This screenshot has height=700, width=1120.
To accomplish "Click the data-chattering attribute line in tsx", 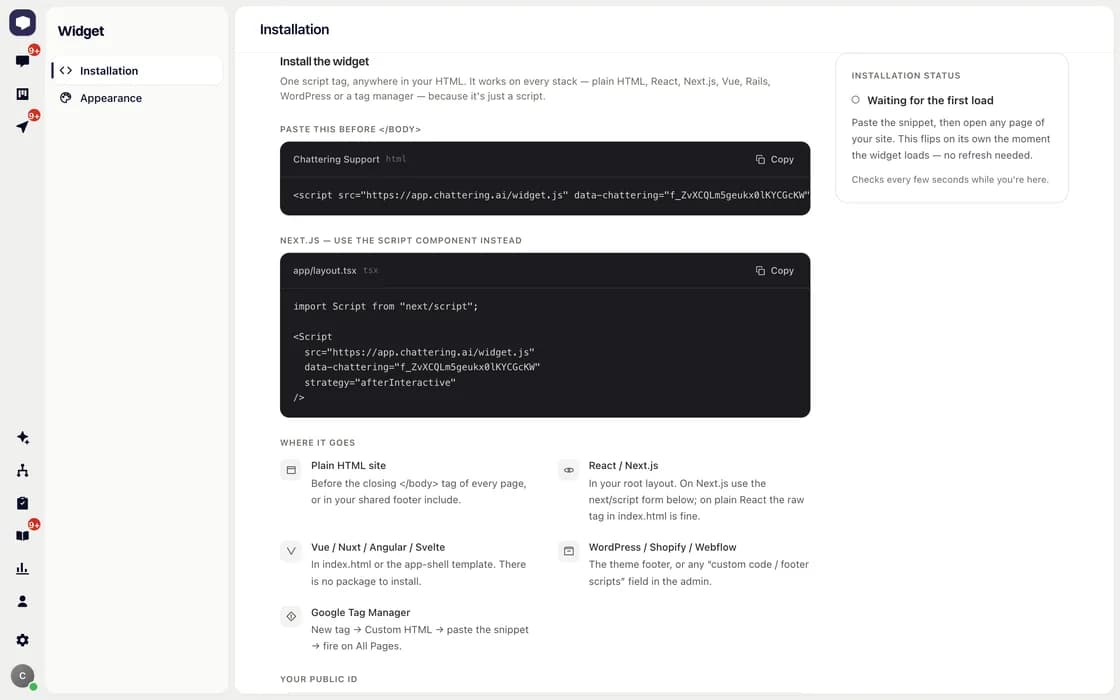I will (422, 367).
